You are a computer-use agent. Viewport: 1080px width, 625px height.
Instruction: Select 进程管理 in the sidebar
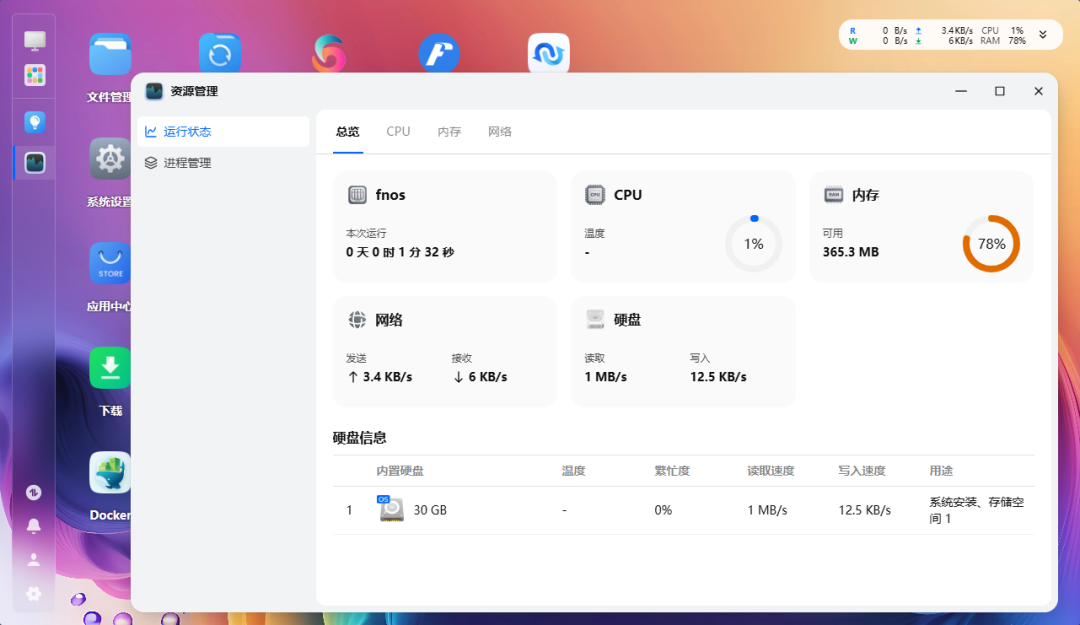(187, 163)
